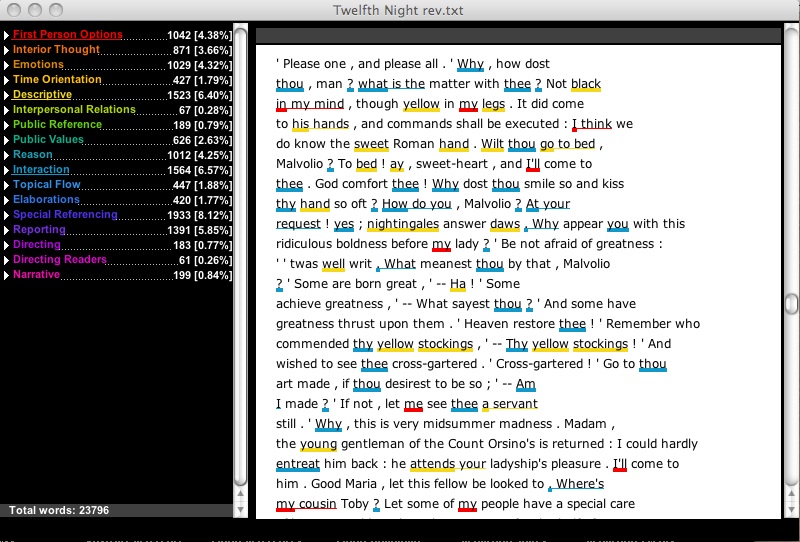Expand the Public Reference category
This screenshot has height=542, width=800.
click(x=6, y=125)
